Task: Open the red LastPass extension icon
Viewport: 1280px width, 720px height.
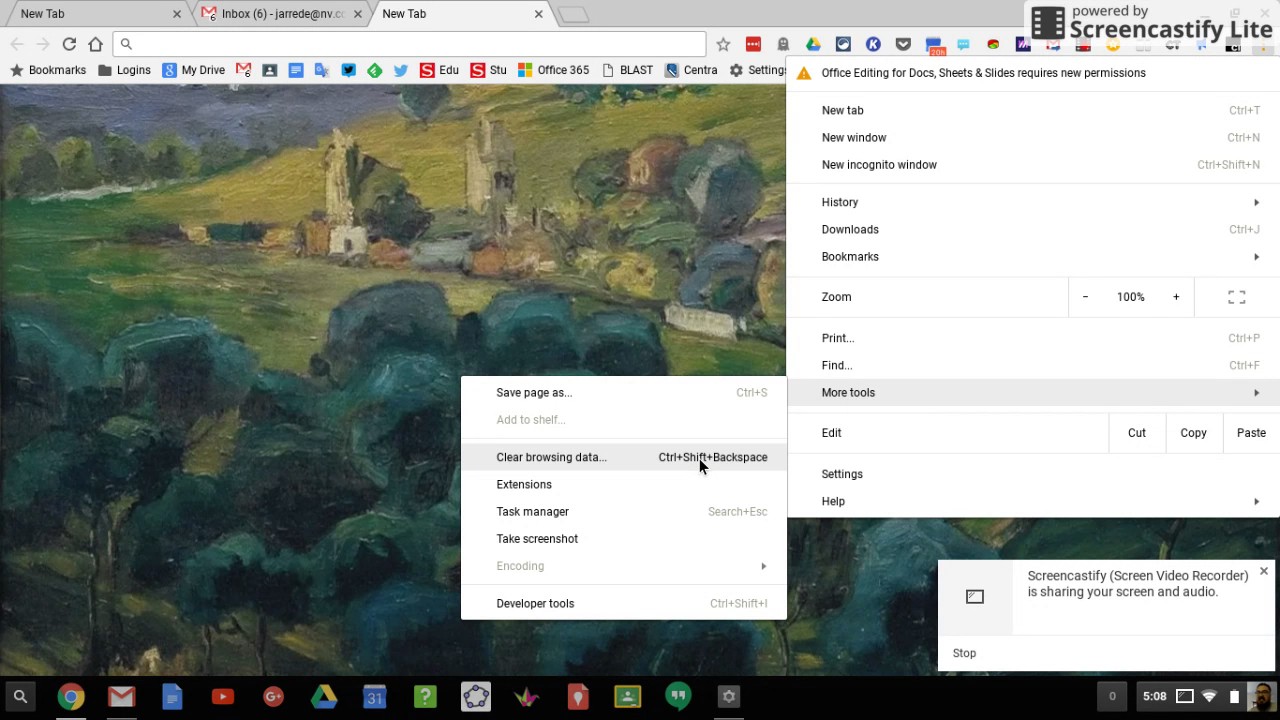Action: point(753,44)
